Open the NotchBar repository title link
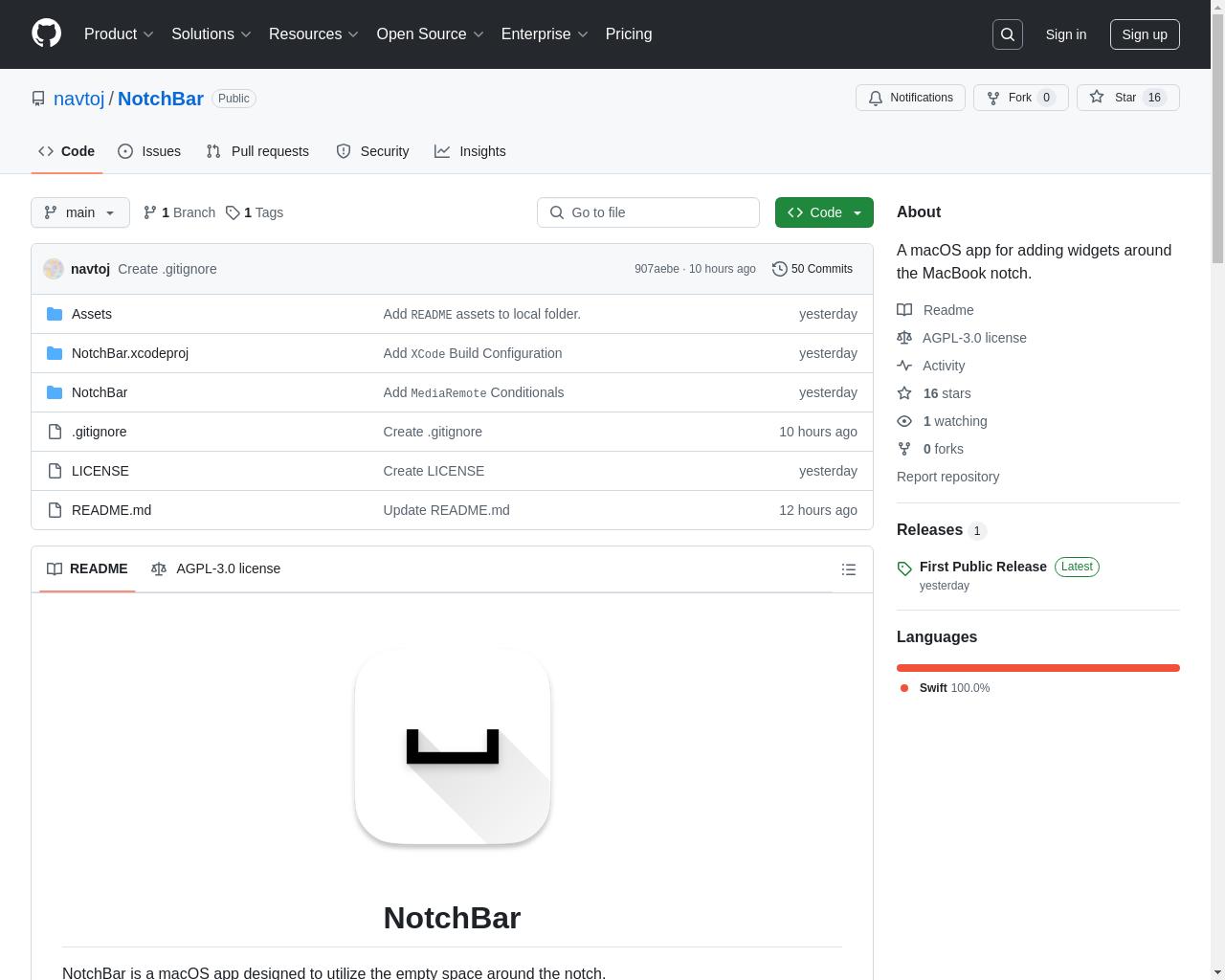This screenshot has height=980, width=1225. [160, 99]
